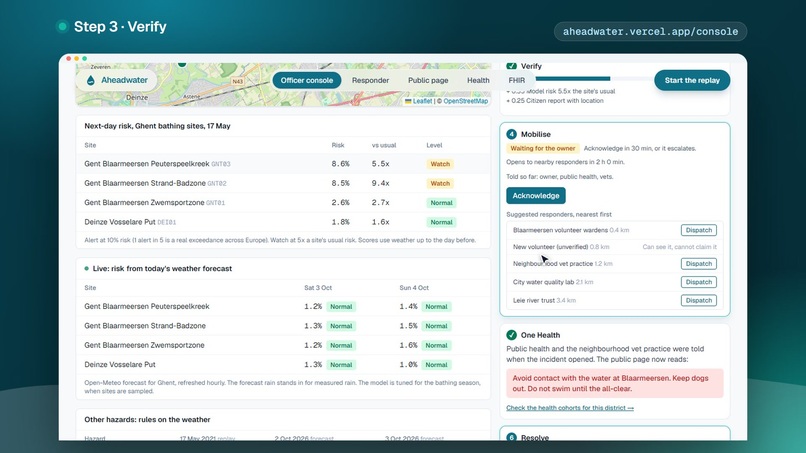The width and height of the screenshot is (806, 453).
Task: Open the OpenStreetMap attribution link
Action: 466,101
